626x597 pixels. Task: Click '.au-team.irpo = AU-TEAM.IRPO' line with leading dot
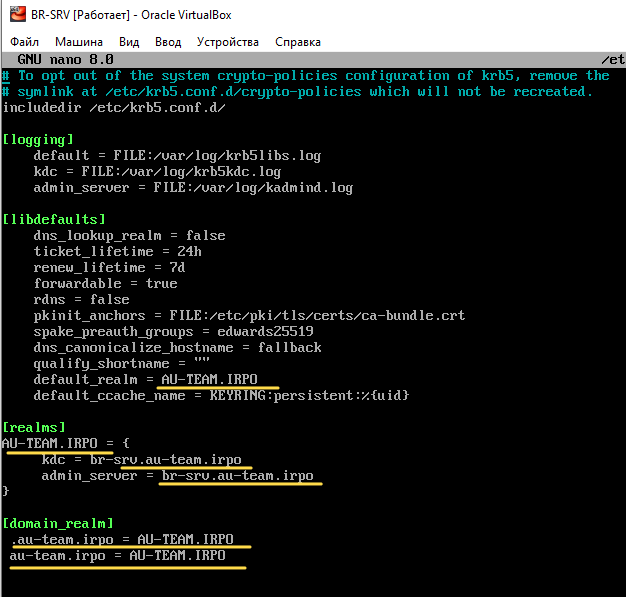tap(122, 539)
